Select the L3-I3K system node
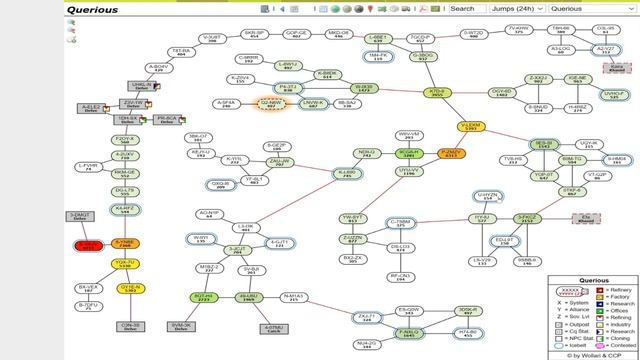The width and height of the screenshot is (640, 360). pyautogui.click(x=246, y=228)
